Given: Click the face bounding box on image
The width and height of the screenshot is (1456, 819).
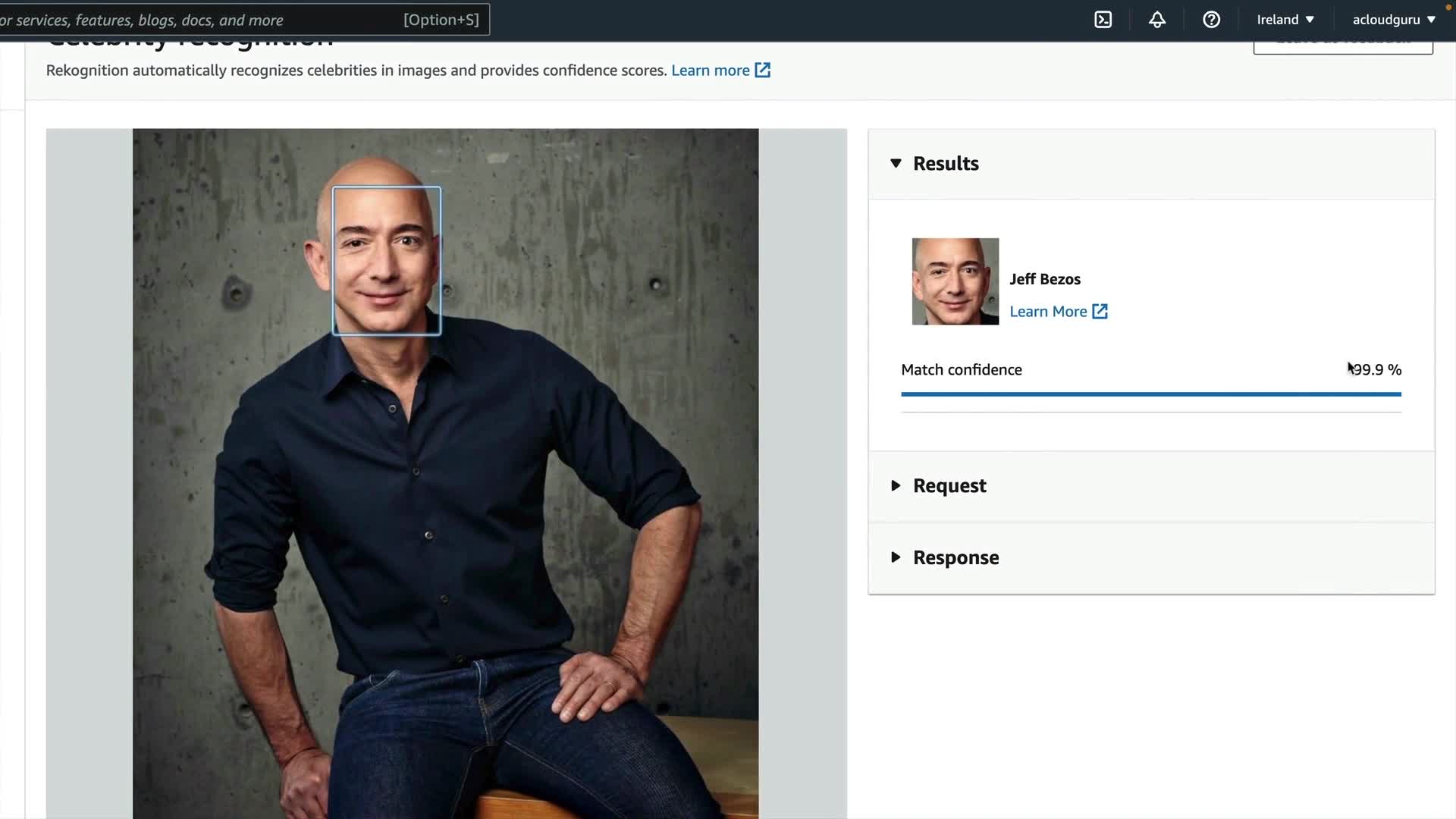Looking at the screenshot, I should coord(386,261).
